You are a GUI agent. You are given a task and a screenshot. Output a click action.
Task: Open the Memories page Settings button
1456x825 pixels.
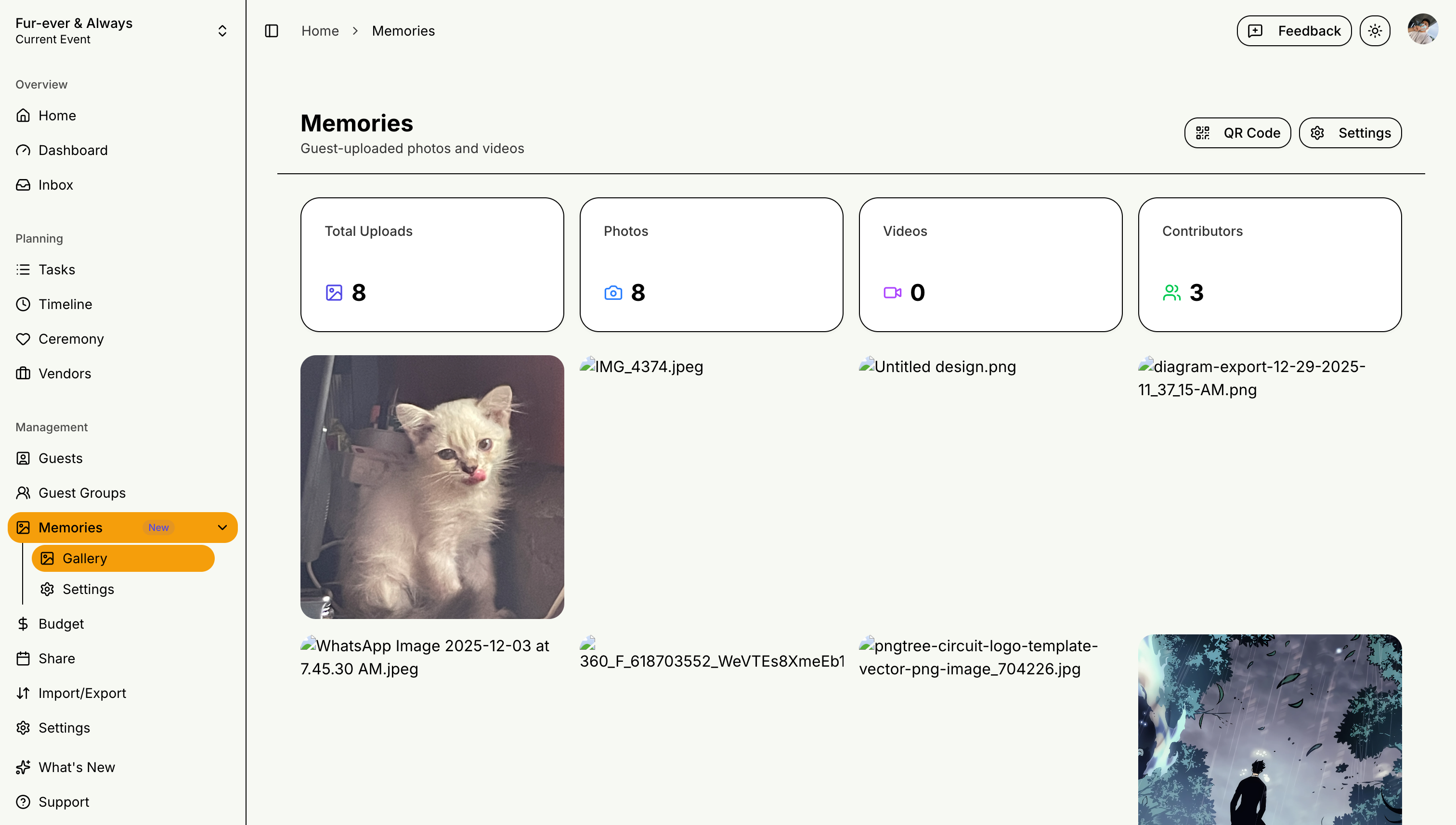tap(1350, 132)
